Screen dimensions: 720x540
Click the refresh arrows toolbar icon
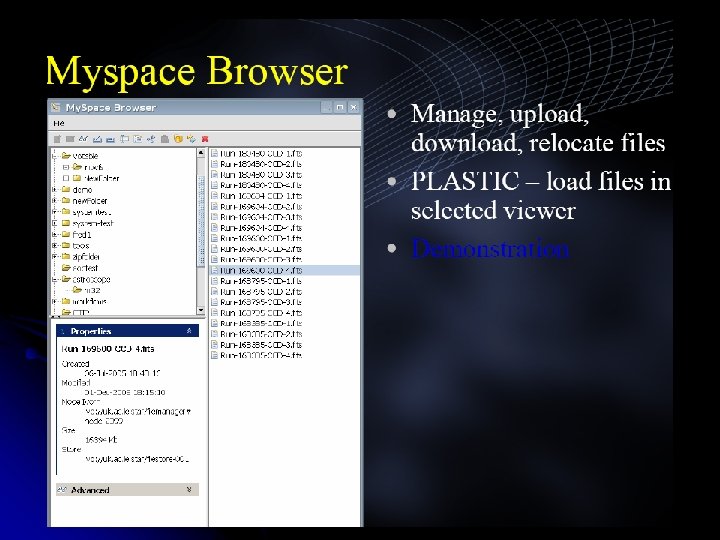click(x=191, y=139)
